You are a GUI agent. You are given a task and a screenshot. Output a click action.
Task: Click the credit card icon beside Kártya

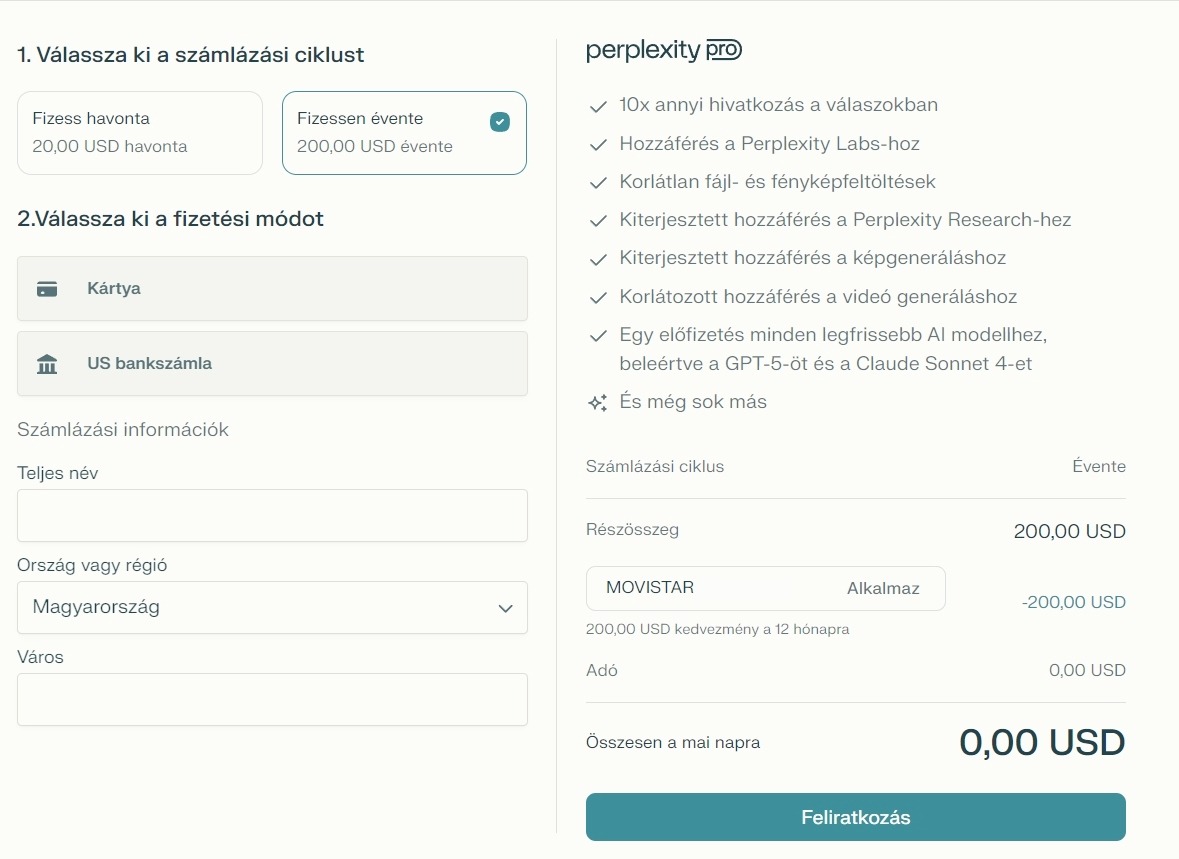pyautogui.click(x=47, y=289)
